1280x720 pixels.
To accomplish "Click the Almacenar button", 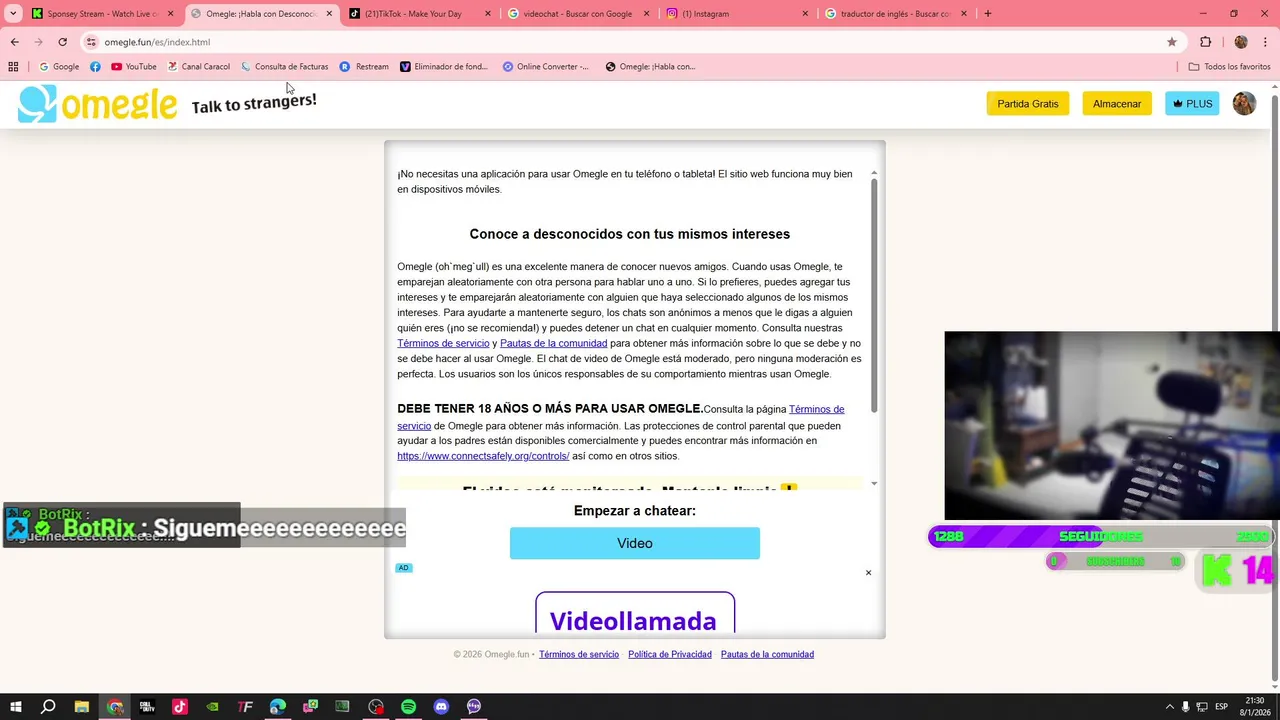I will click(1117, 104).
